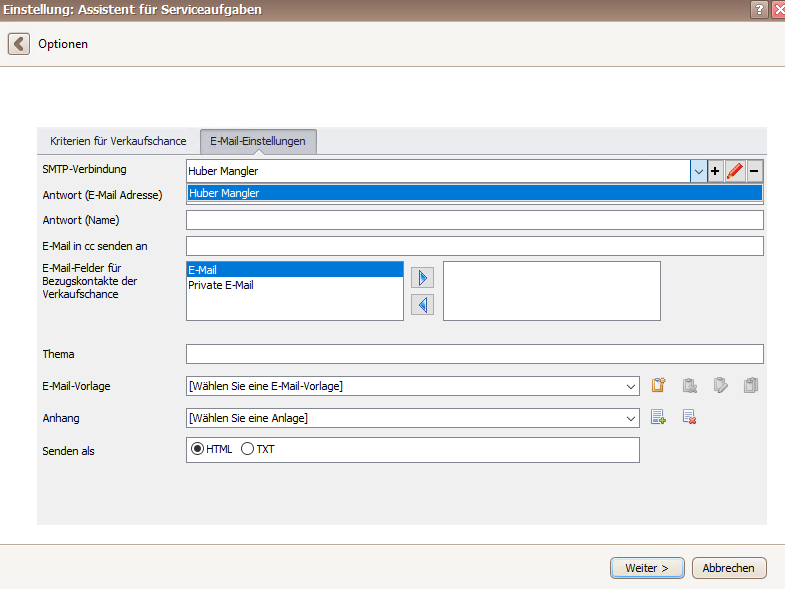Click the Abbrechen button
785x589 pixels.
click(x=728, y=568)
